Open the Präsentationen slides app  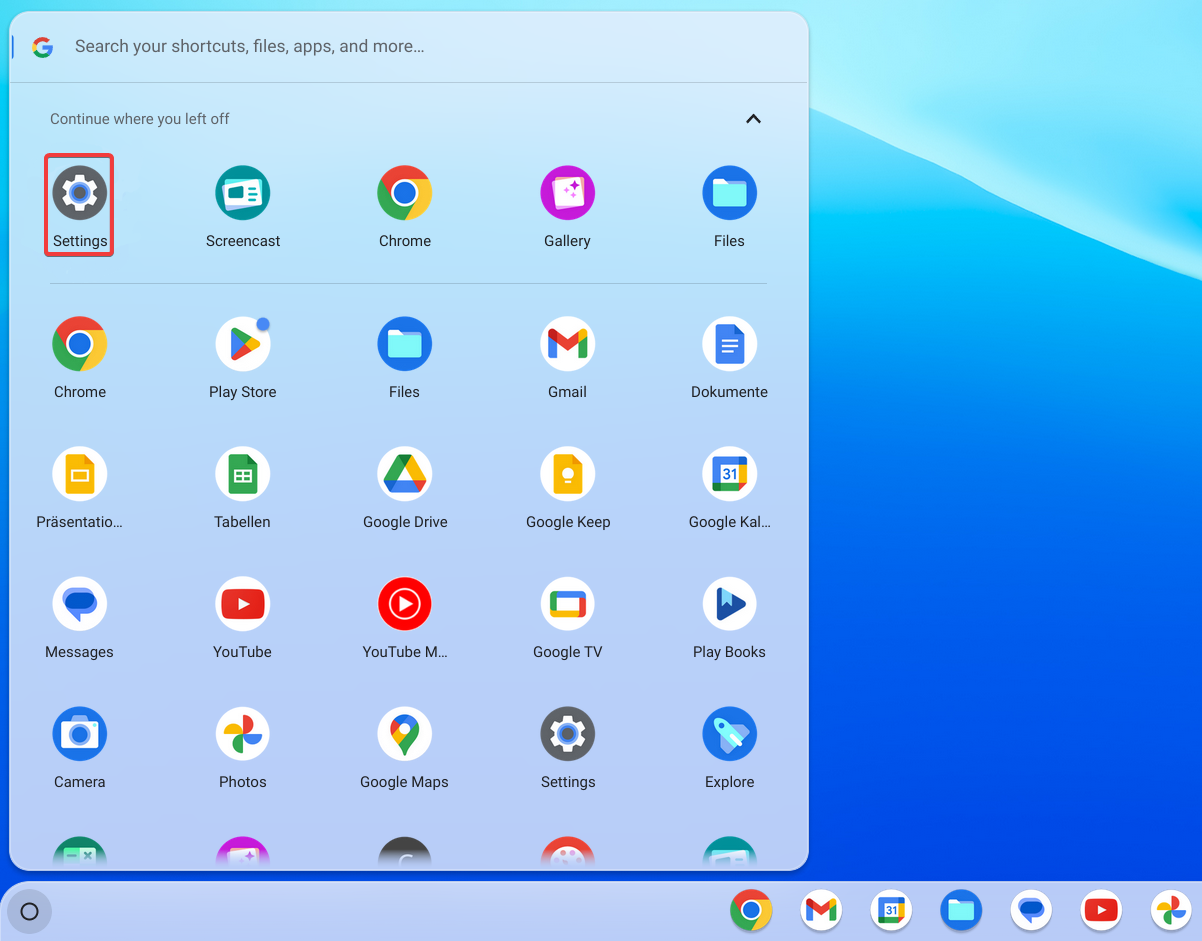[79, 488]
